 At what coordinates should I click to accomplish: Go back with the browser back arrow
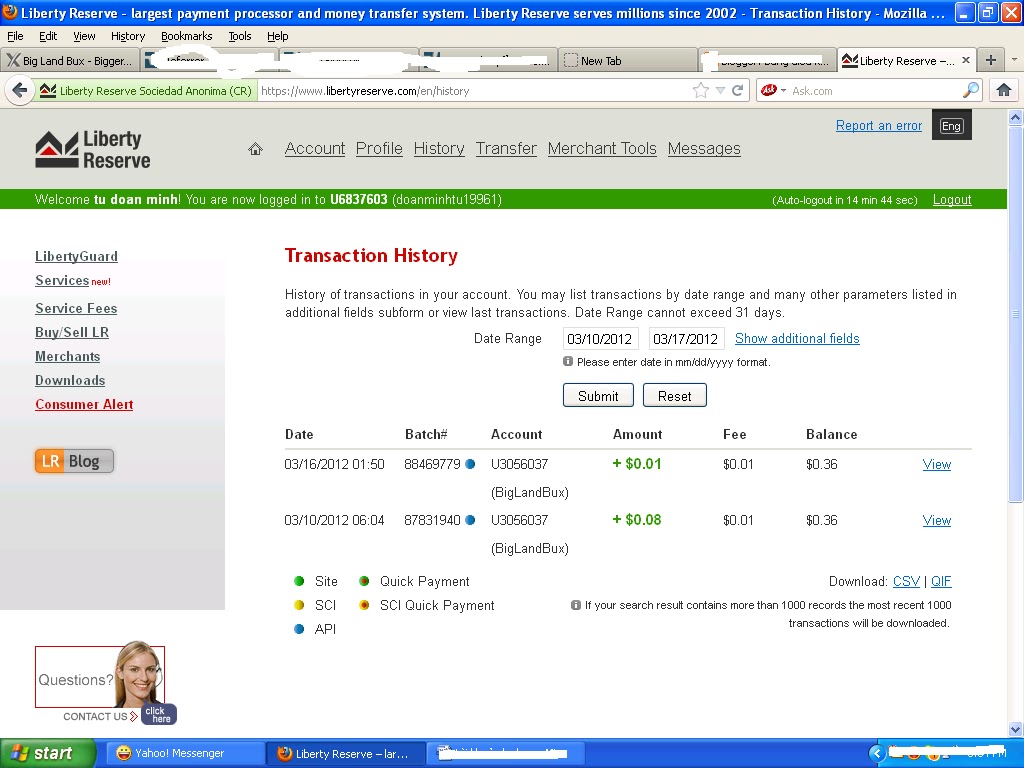click(x=20, y=90)
